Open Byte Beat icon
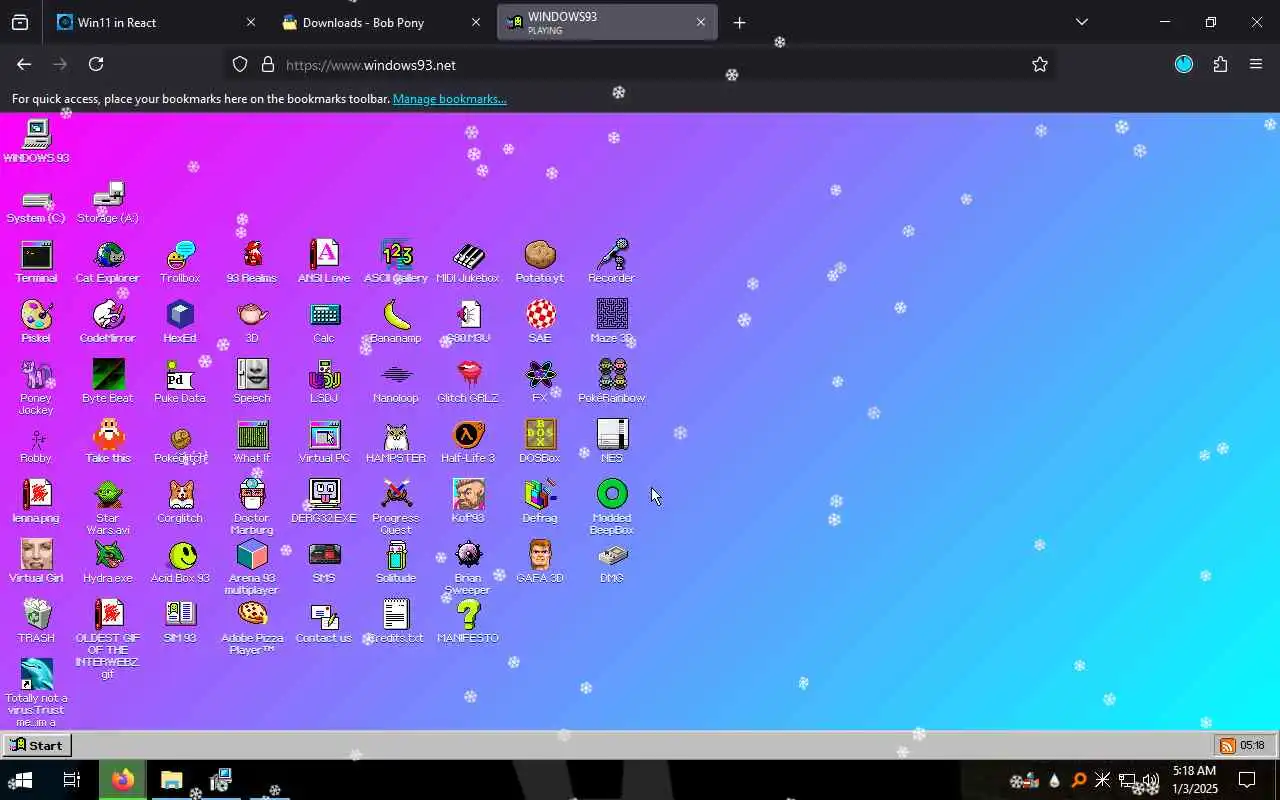This screenshot has height=800, width=1280. tap(108, 382)
